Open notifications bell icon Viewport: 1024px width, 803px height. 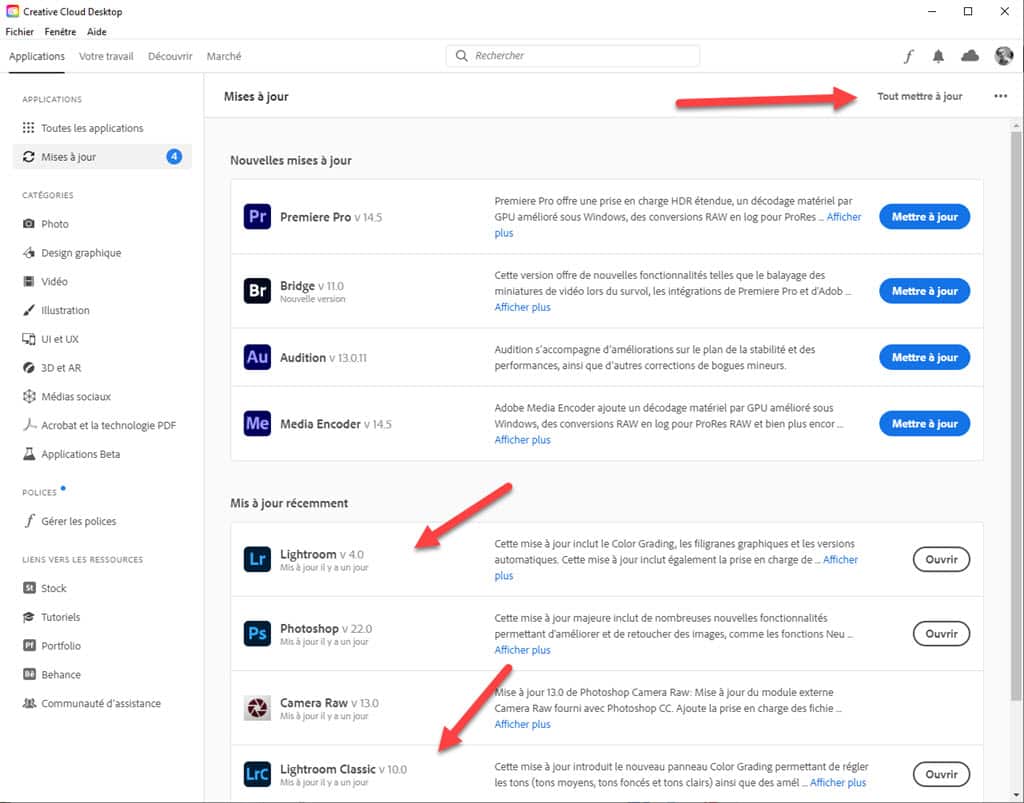[x=938, y=56]
